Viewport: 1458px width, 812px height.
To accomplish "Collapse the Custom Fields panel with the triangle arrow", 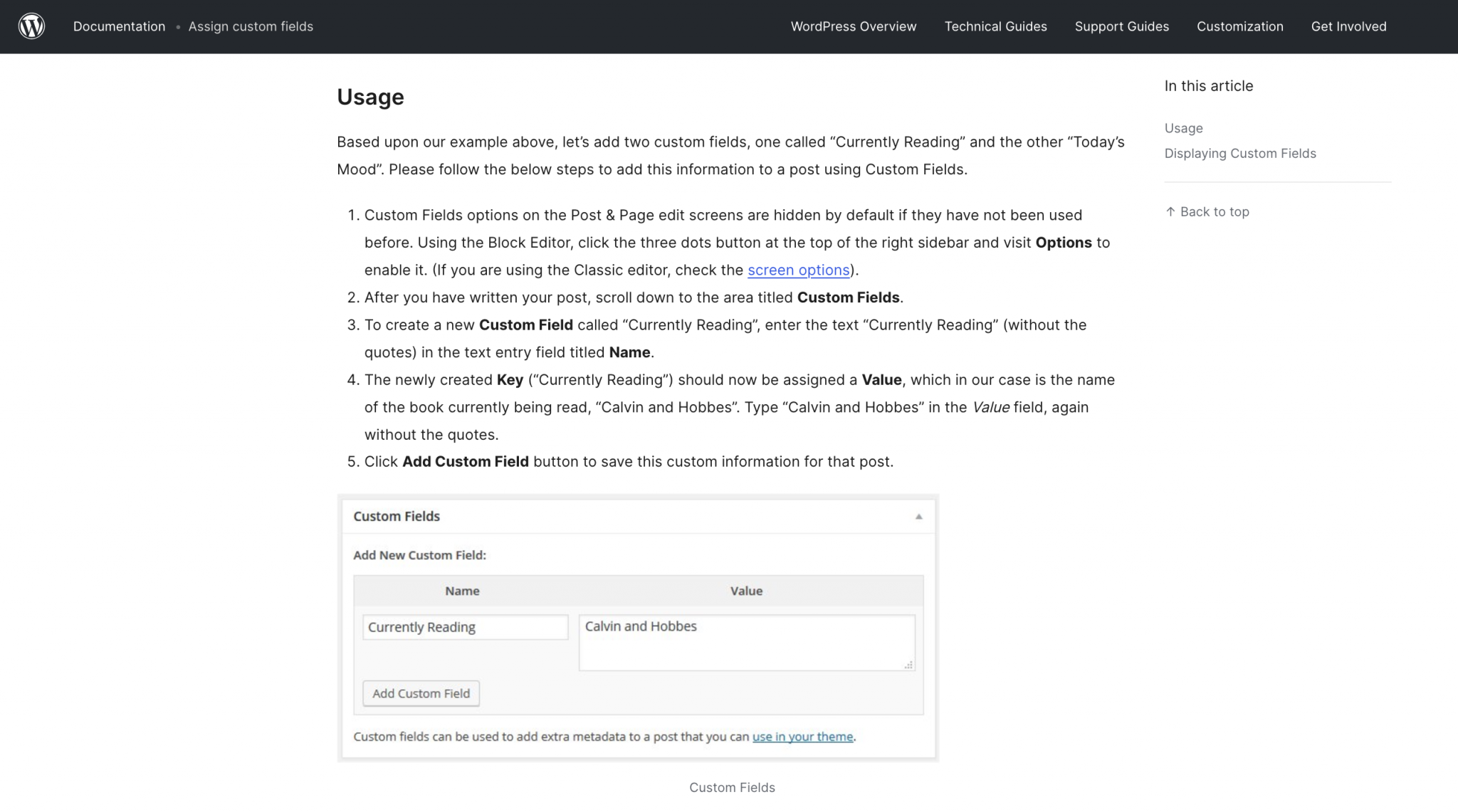I will point(918,517).
